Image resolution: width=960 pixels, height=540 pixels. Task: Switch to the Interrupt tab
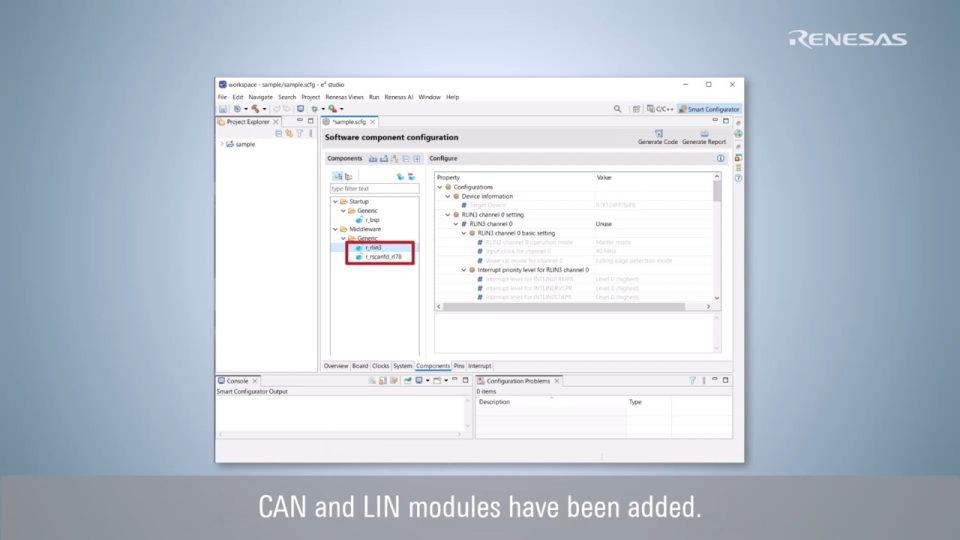coord(479,366)
